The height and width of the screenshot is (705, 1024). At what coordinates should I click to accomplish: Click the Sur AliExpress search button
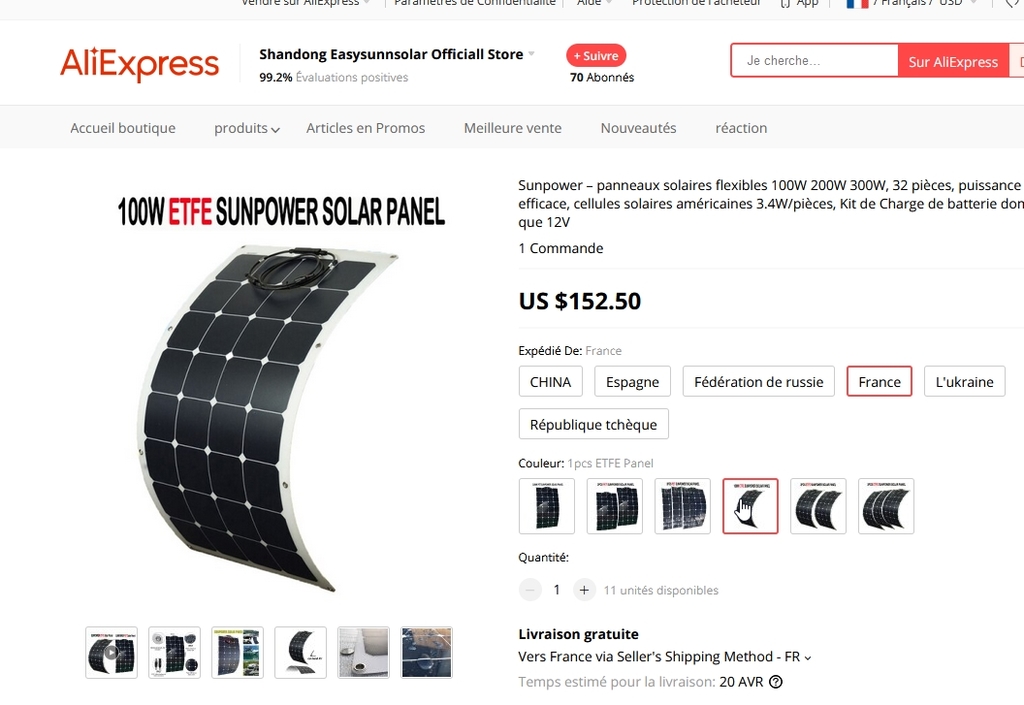click(x=953, y=61)
